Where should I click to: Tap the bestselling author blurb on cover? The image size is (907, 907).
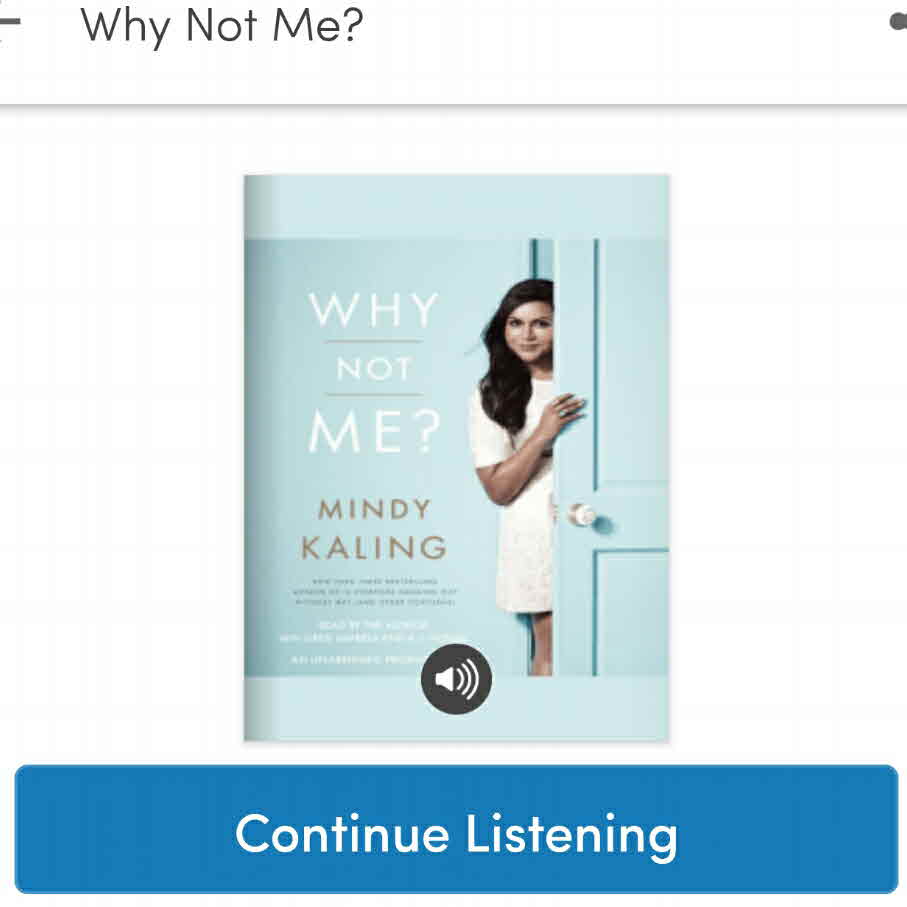[x=375, y=591]
